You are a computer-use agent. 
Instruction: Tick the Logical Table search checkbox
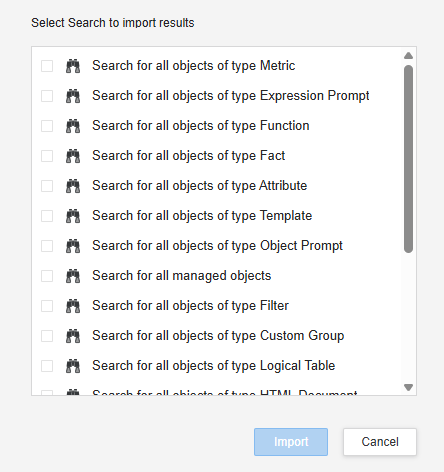point(47,366)
